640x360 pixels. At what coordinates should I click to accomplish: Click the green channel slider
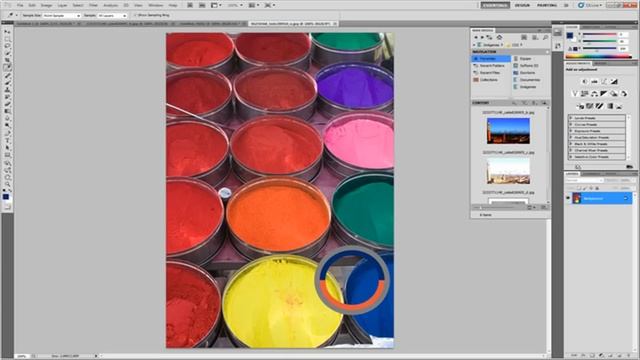click(599, 41)
